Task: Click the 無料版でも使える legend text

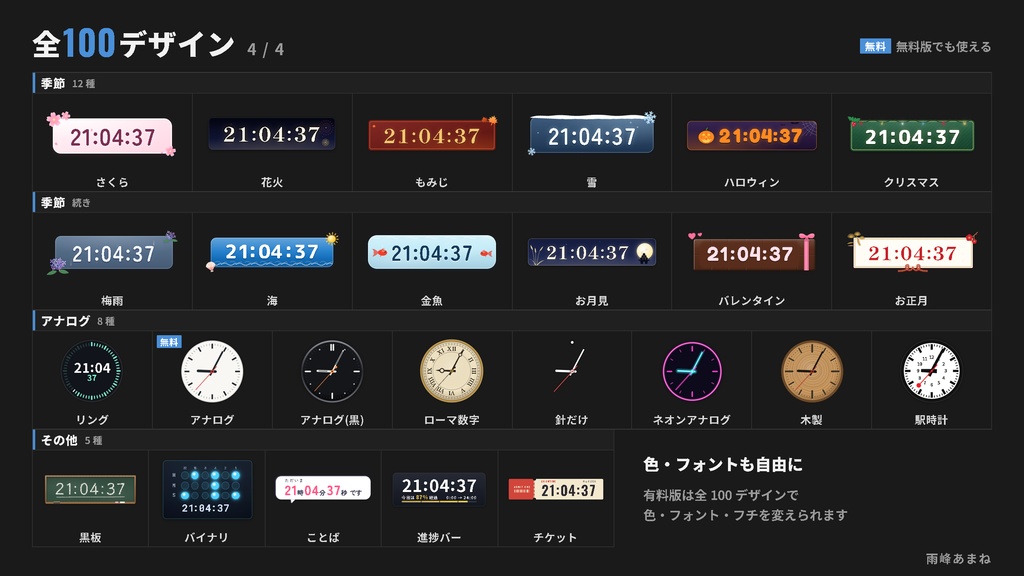Action: click(943, 46)
